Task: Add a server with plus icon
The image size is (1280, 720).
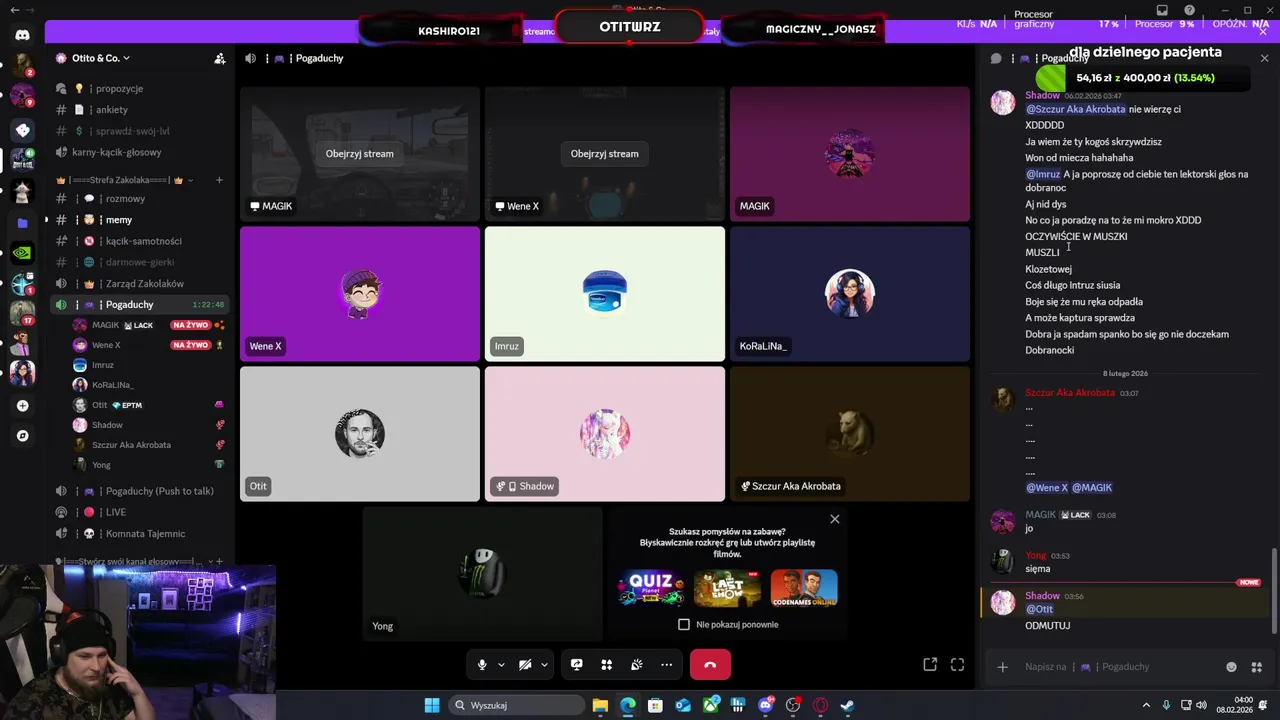Action: [x=22, y=406]
